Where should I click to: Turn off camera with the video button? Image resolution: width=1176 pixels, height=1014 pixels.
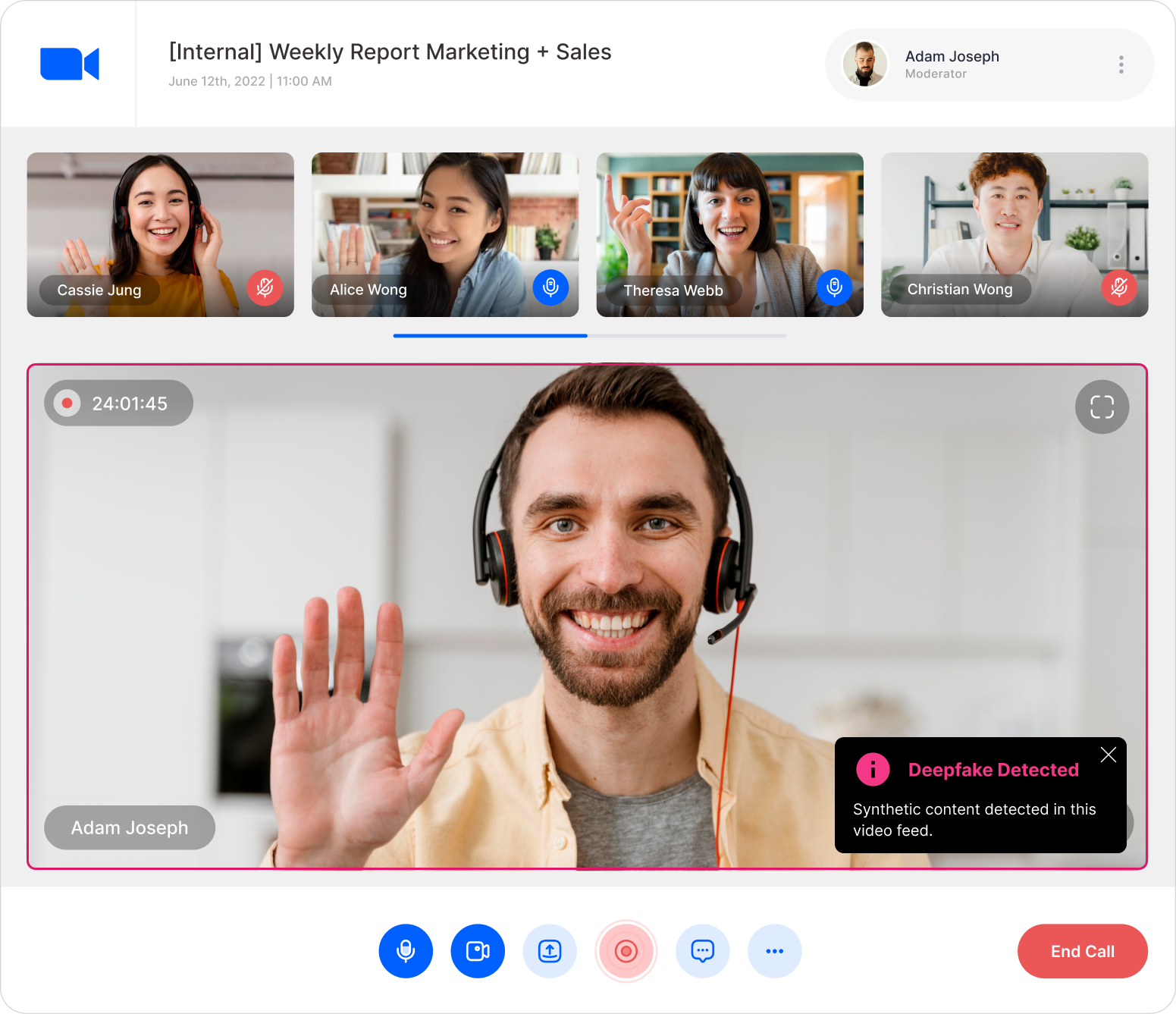478,951
